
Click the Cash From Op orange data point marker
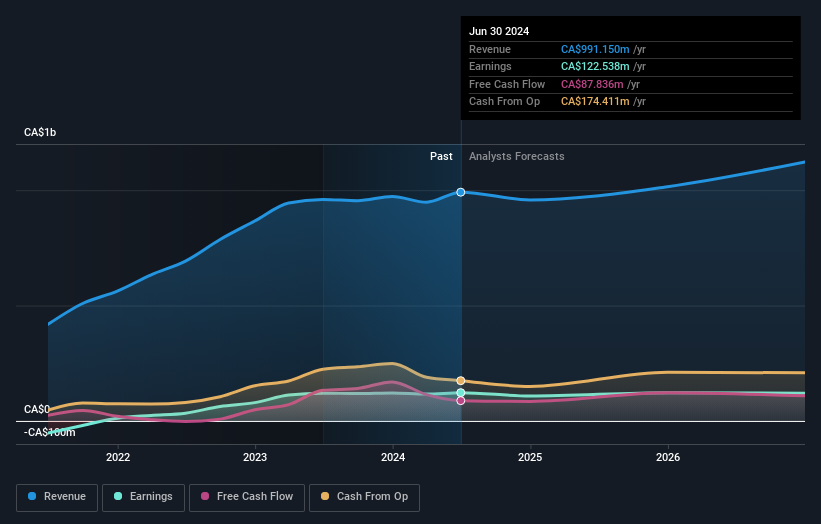pyautogui.click(x=461, y=381)
